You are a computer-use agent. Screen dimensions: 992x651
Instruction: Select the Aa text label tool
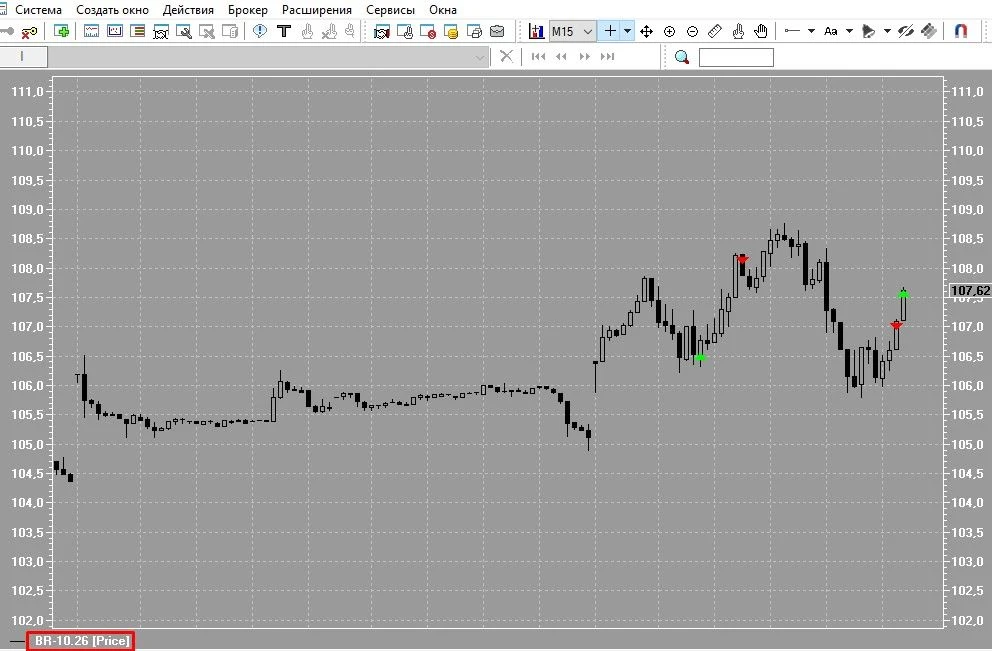[831, 31]
